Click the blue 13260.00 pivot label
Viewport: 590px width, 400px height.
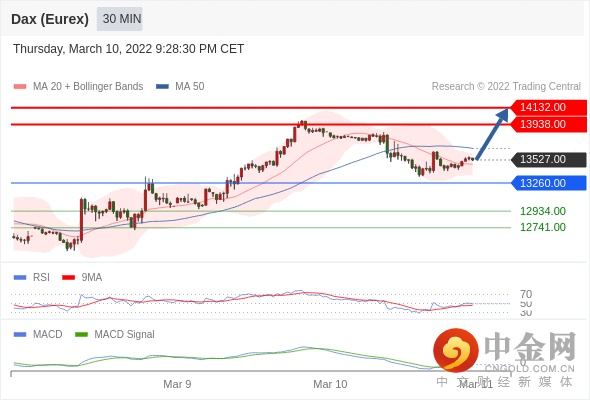(x=549, y=183)
